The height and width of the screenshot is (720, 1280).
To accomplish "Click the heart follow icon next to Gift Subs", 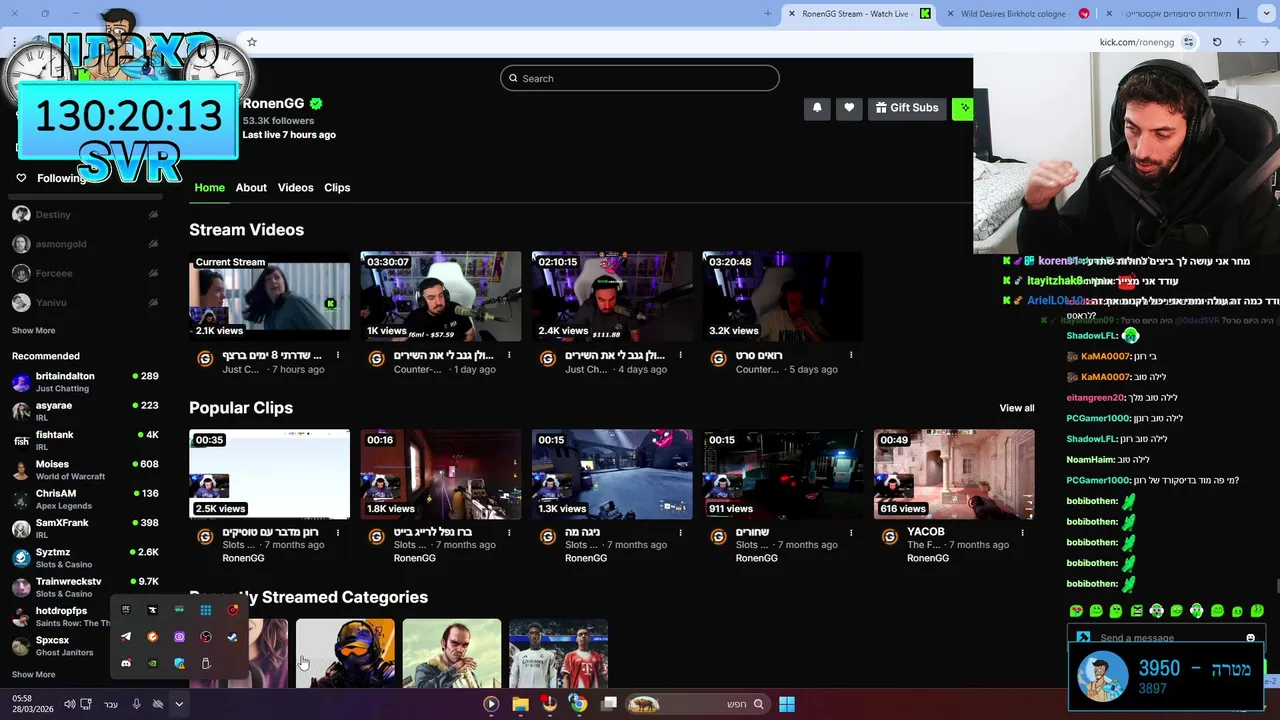I will (849, 108).
